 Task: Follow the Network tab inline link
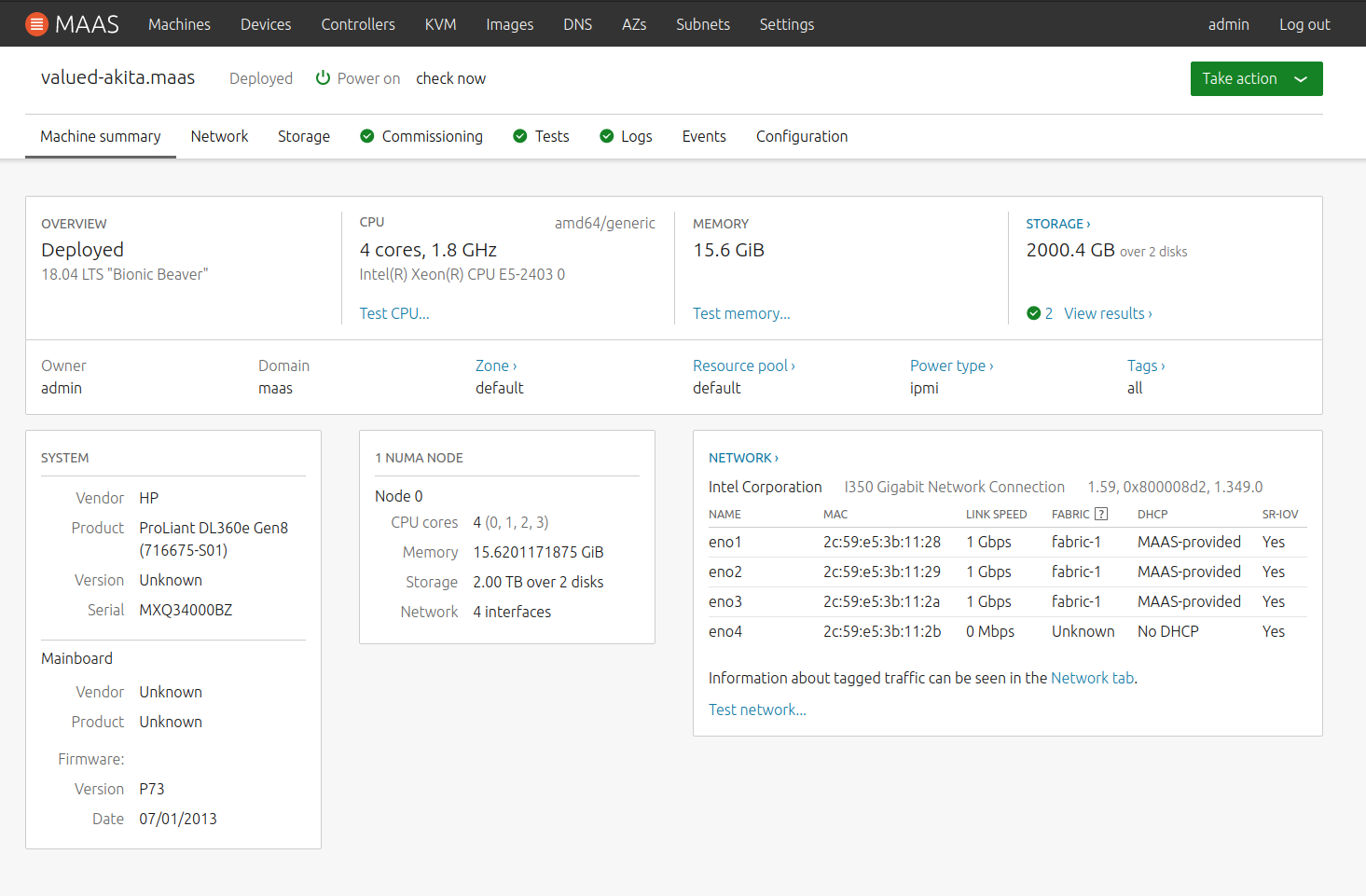(x=1092, y=679)
